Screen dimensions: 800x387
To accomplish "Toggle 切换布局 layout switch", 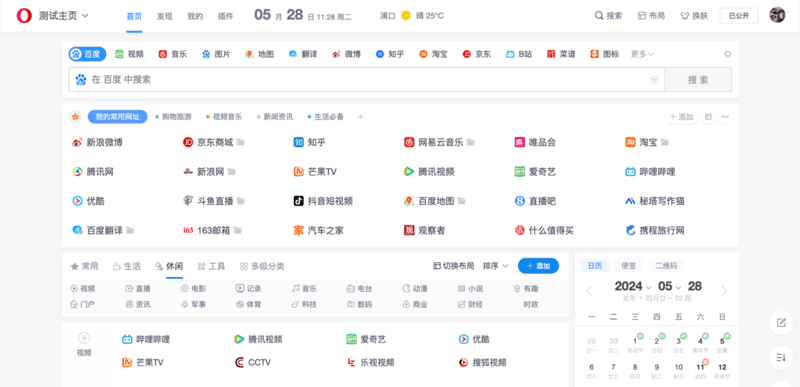I will tap(454, 266).
